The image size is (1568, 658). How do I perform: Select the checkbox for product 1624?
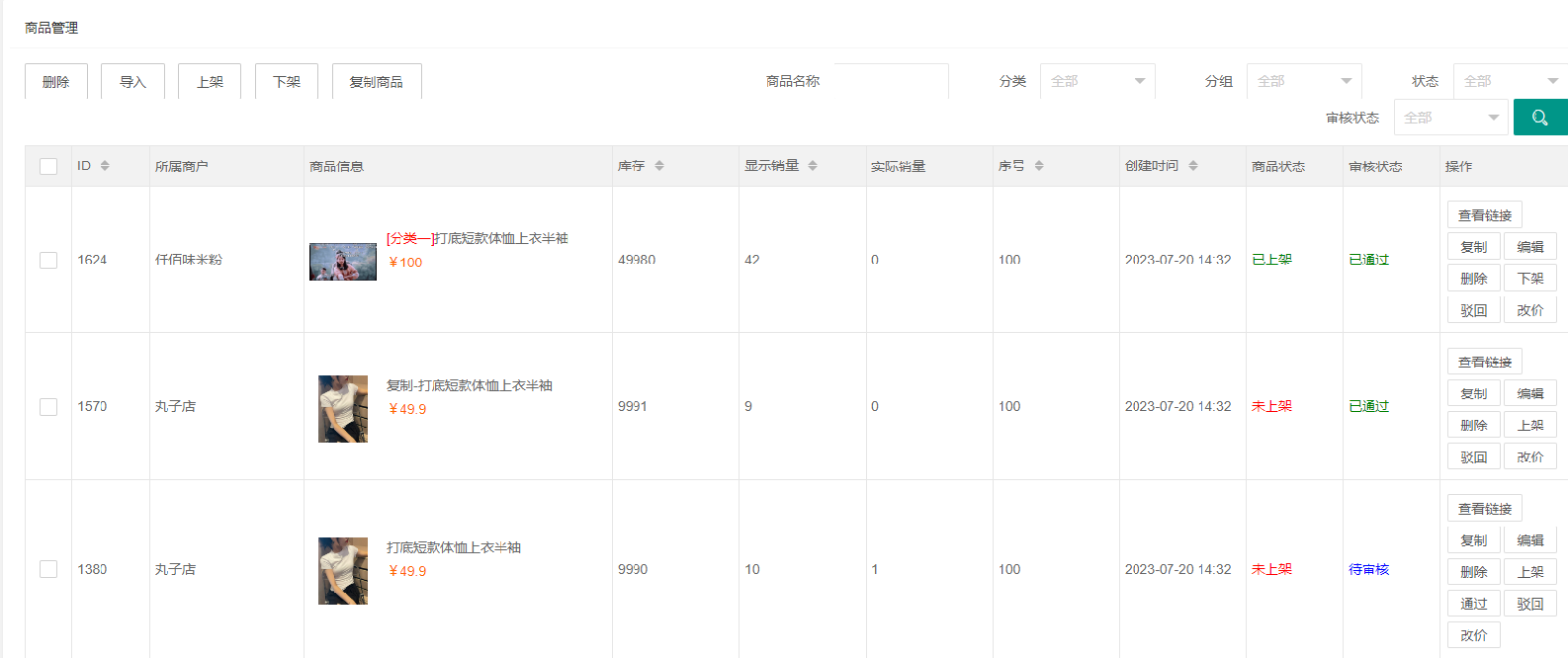pyautogui.click(x=48, y=260)
